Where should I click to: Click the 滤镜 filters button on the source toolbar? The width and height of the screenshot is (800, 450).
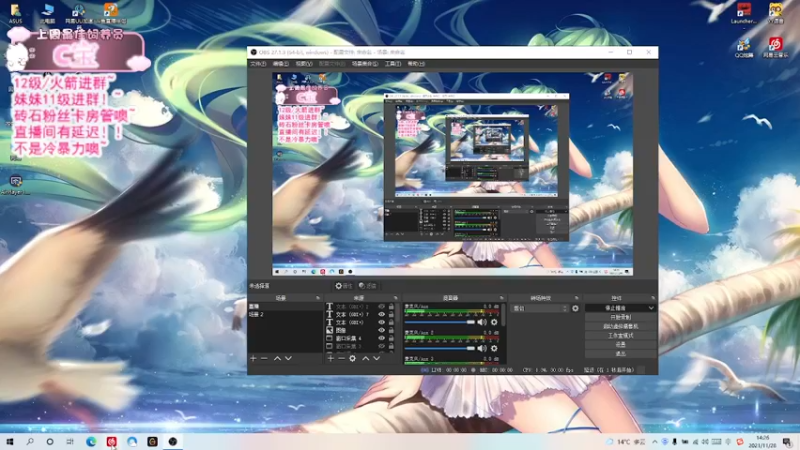(368, 286)
